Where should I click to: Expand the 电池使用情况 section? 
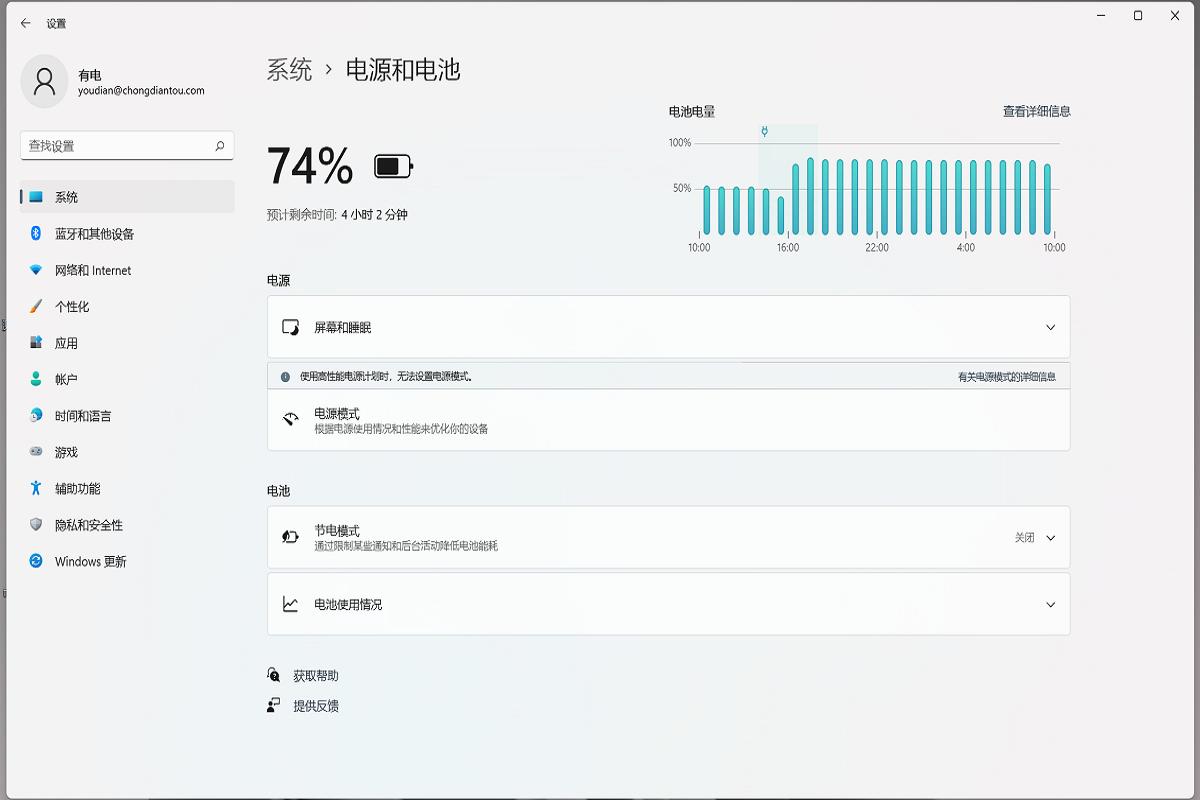tap(1050, 604)
